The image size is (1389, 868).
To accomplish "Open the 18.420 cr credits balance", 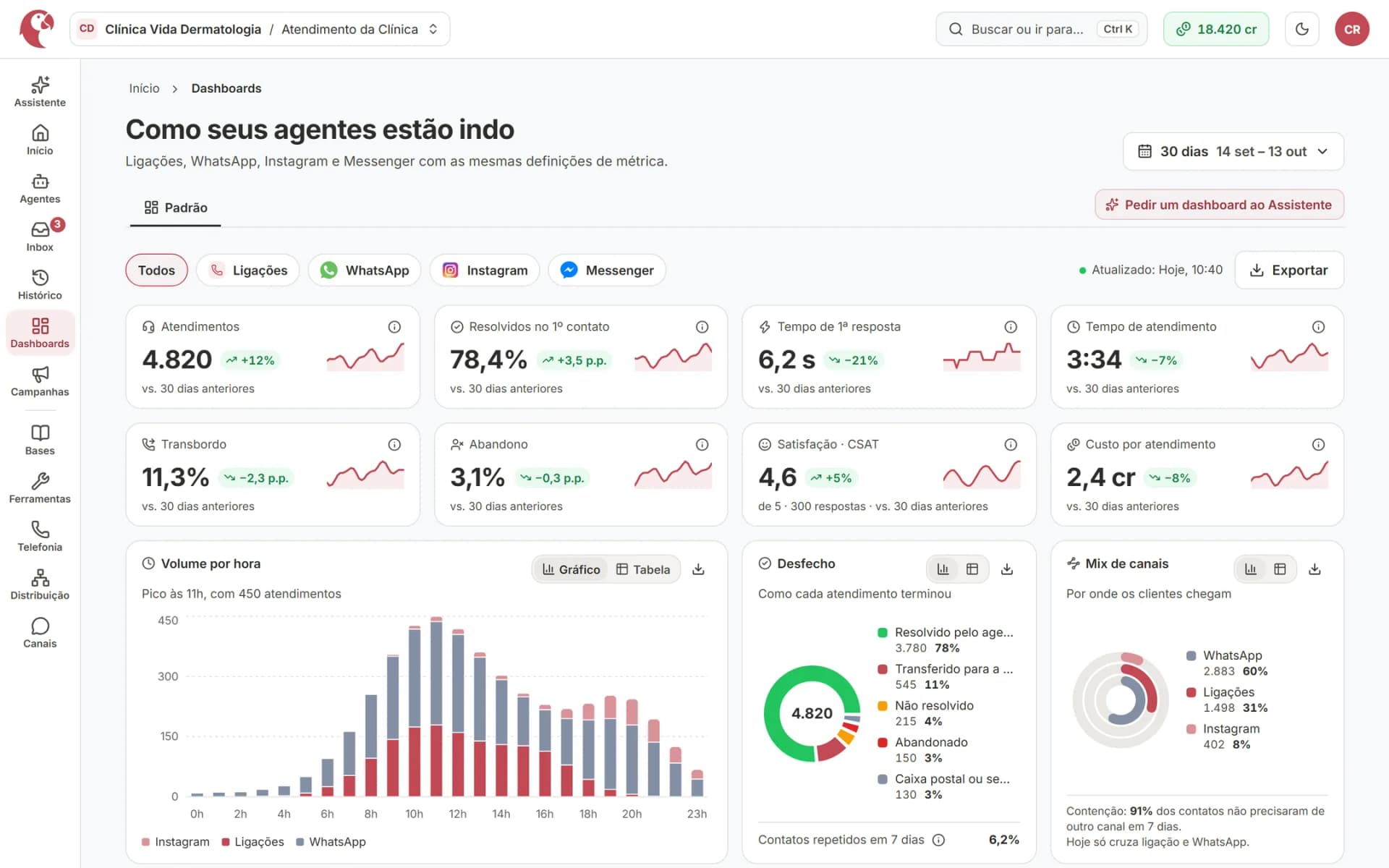I will [x=1216, y=29].
